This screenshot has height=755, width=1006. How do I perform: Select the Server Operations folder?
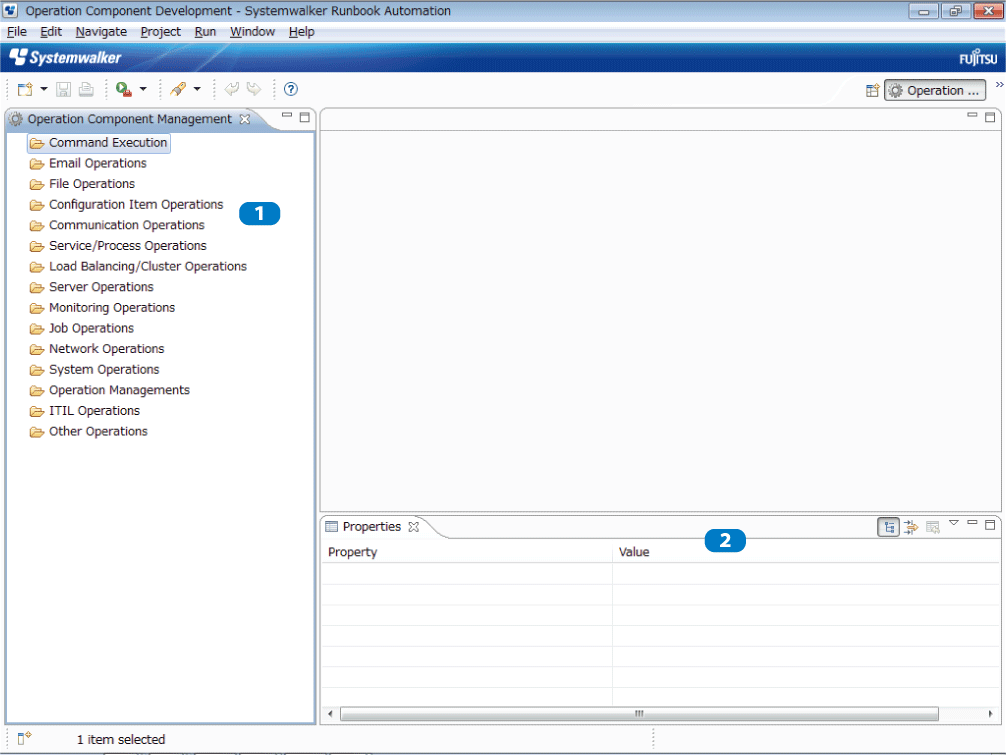92,287
